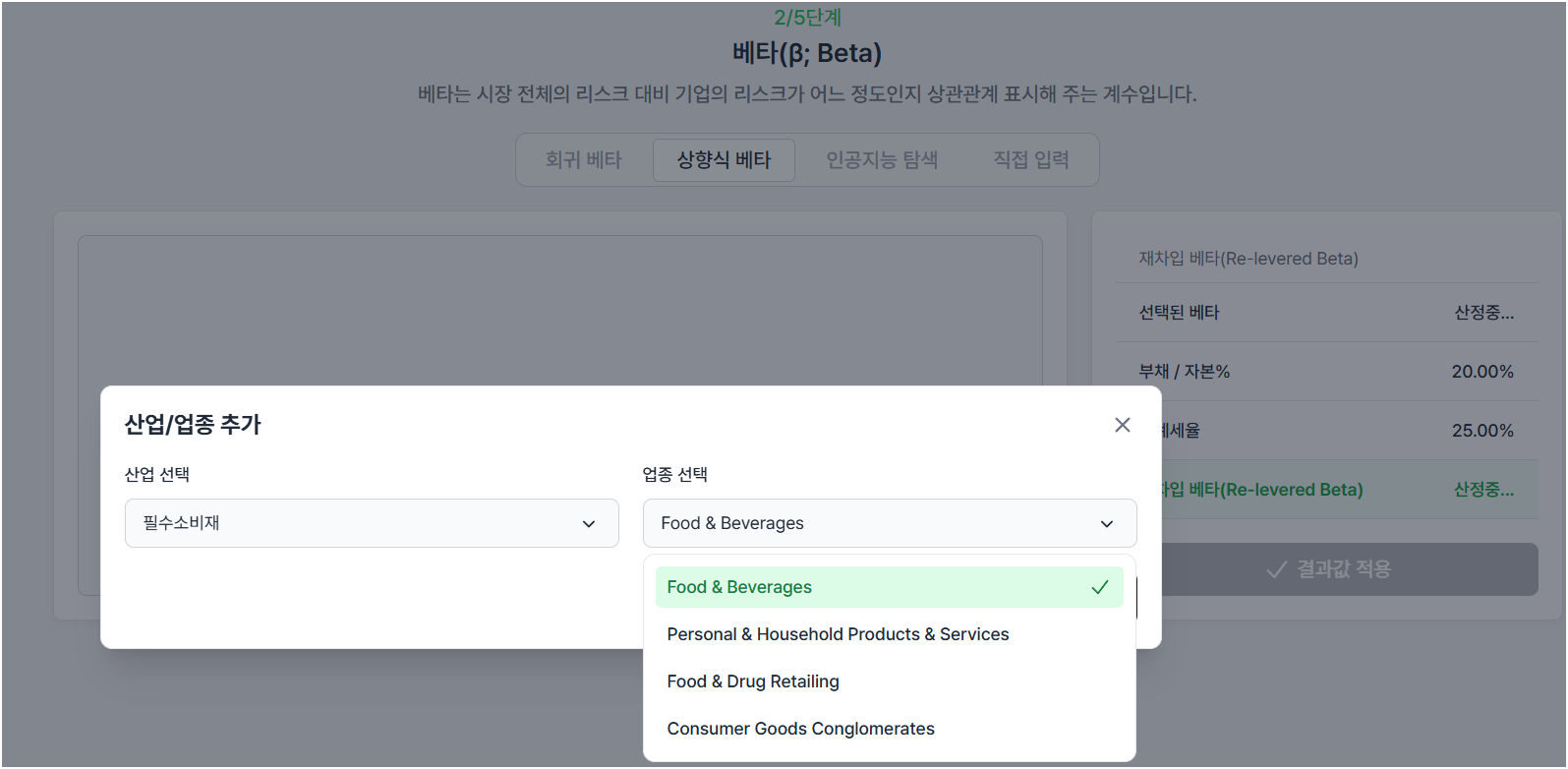
Task: Click the chevron arrow in 산업 선택 field
Action: coord(588,523)
